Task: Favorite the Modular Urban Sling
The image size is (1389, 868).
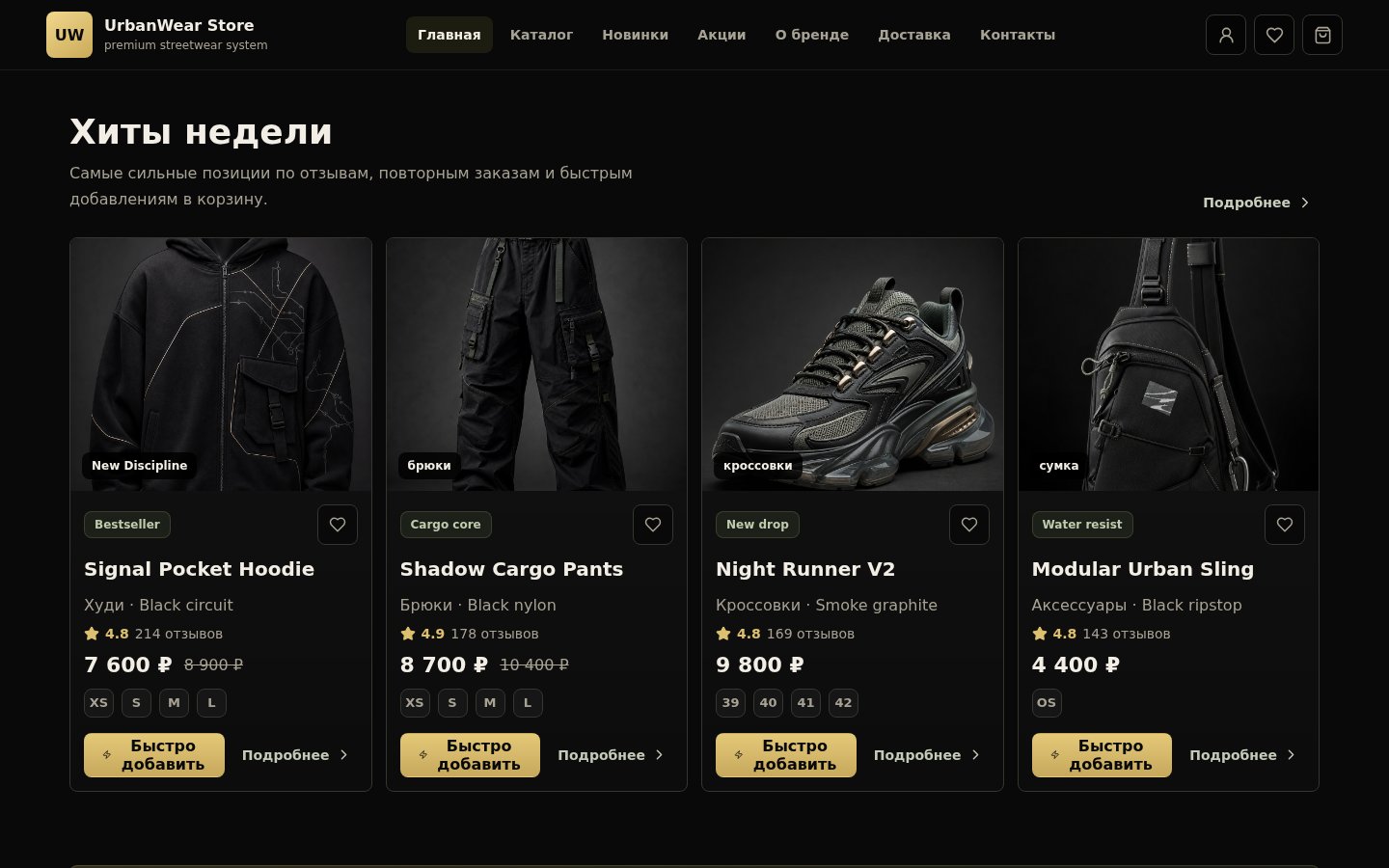Action: pos(1285,525)
